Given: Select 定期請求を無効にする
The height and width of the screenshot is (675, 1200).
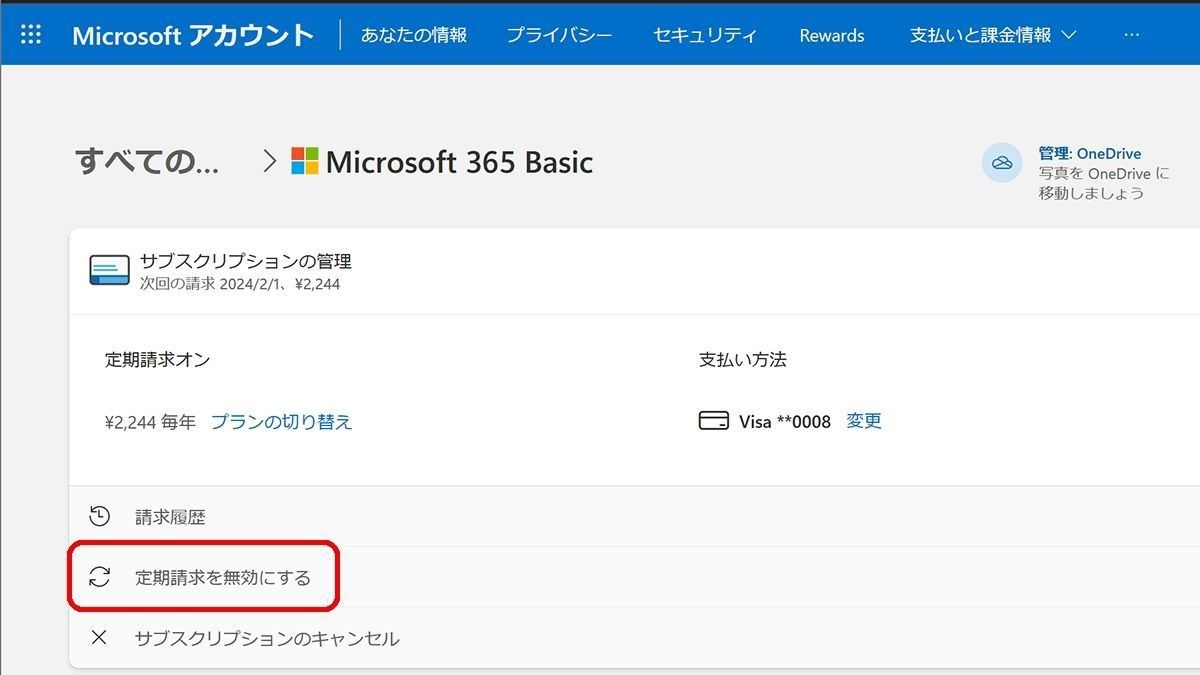Looking at the screenshot, I should click(223, 577).
